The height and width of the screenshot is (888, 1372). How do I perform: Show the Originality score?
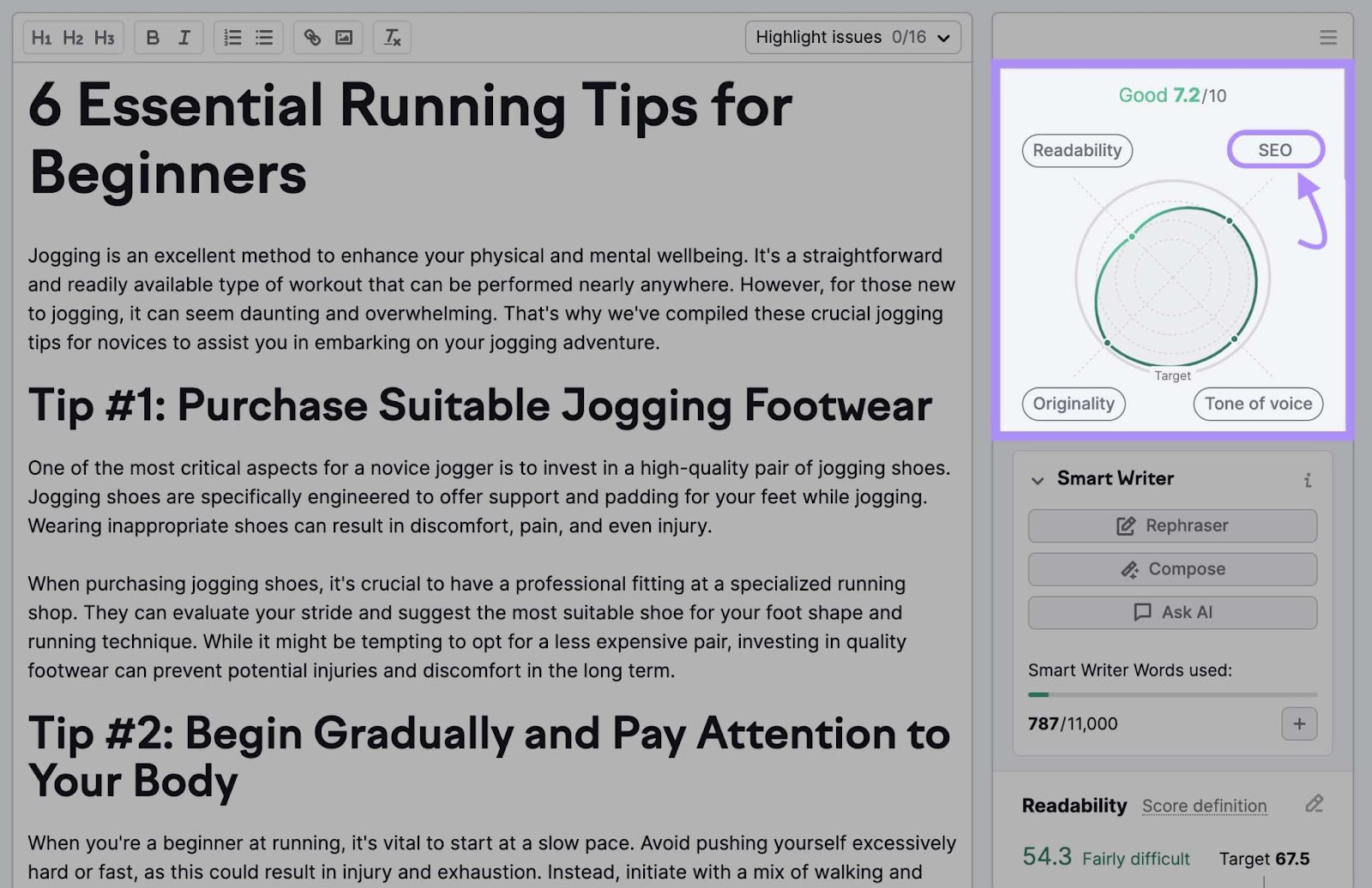(1074, 404)
